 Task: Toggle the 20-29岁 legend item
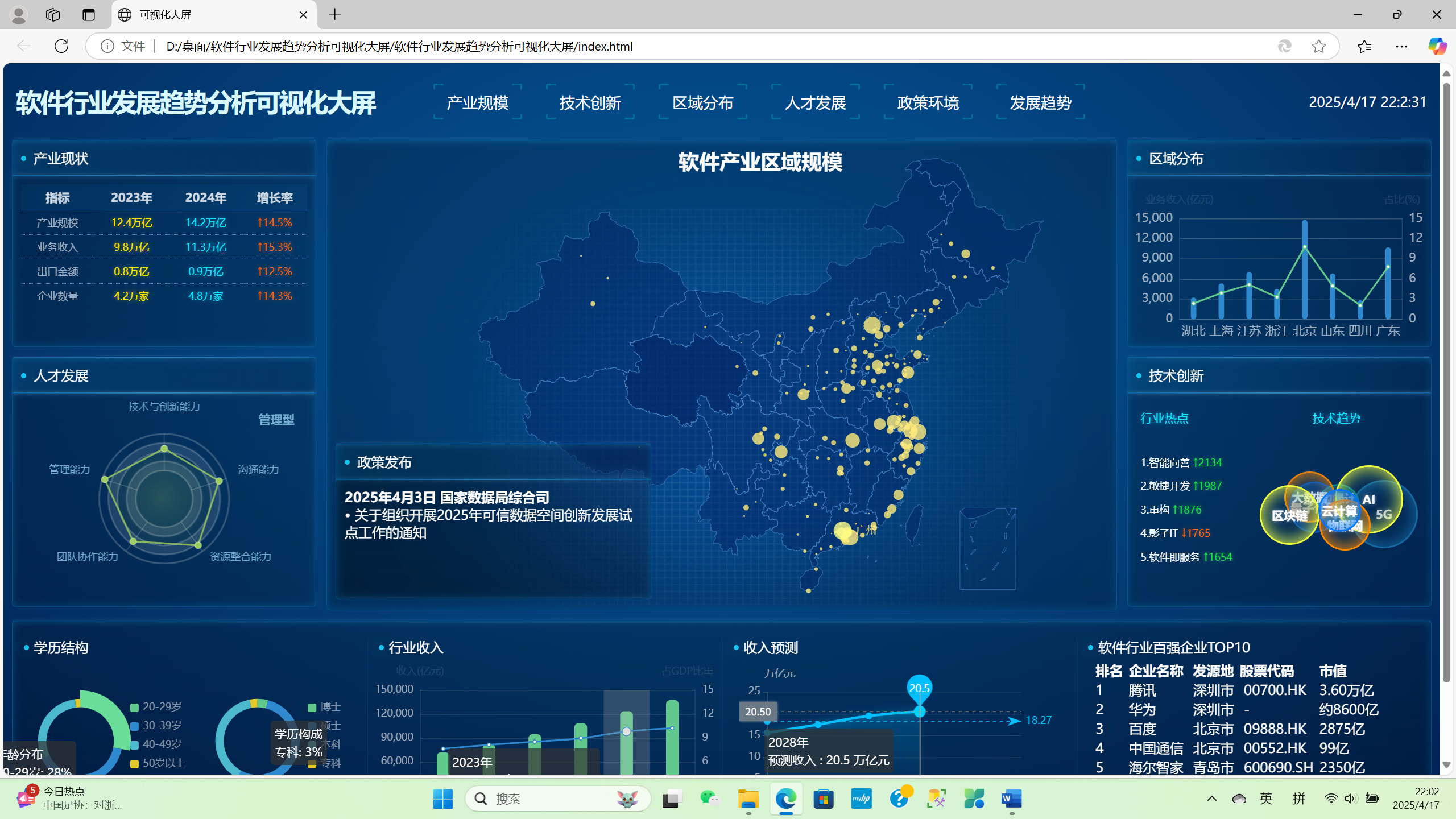click(156, 707)
